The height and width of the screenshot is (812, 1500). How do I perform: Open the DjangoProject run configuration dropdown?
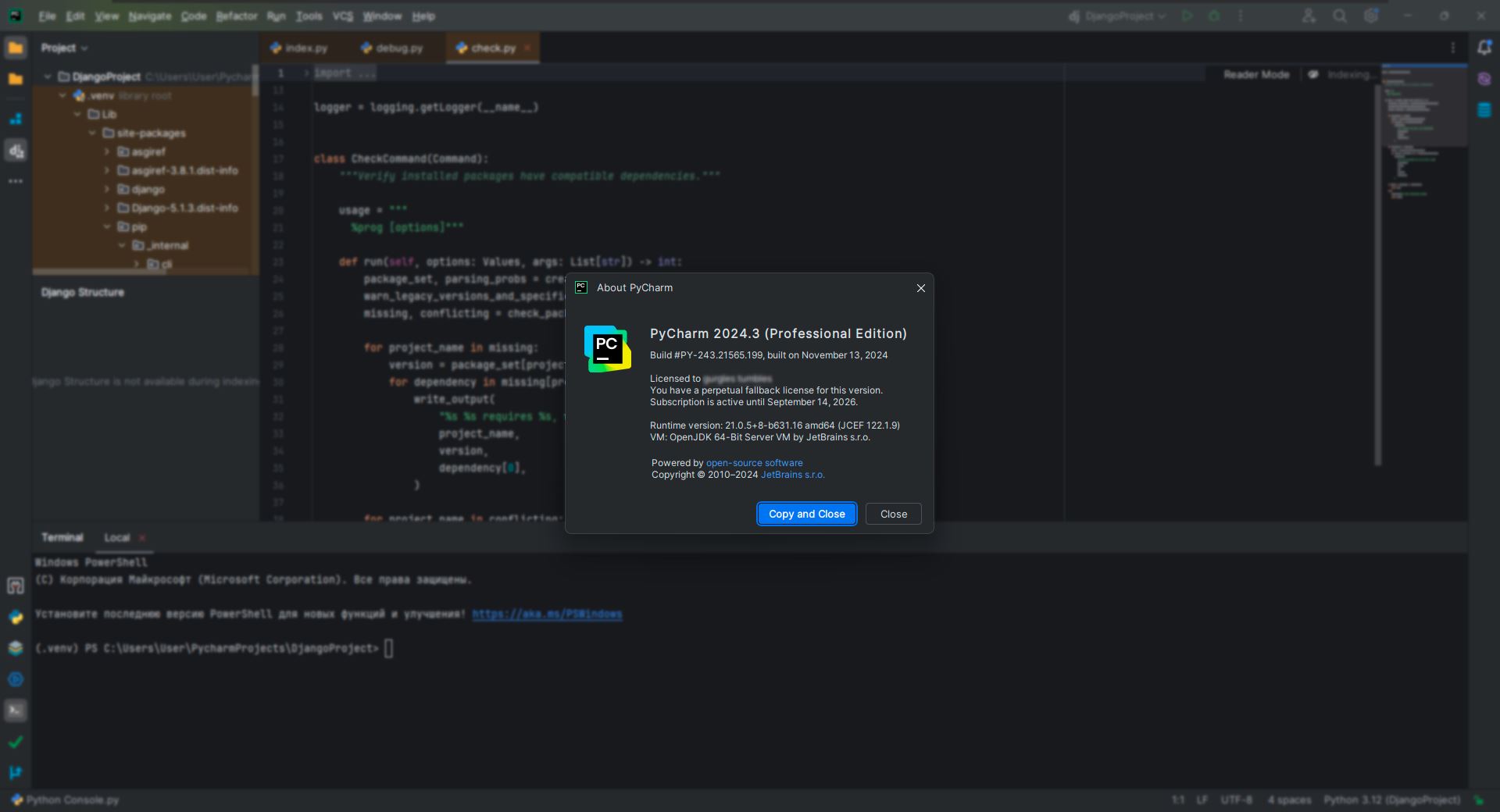point(1119,16)
